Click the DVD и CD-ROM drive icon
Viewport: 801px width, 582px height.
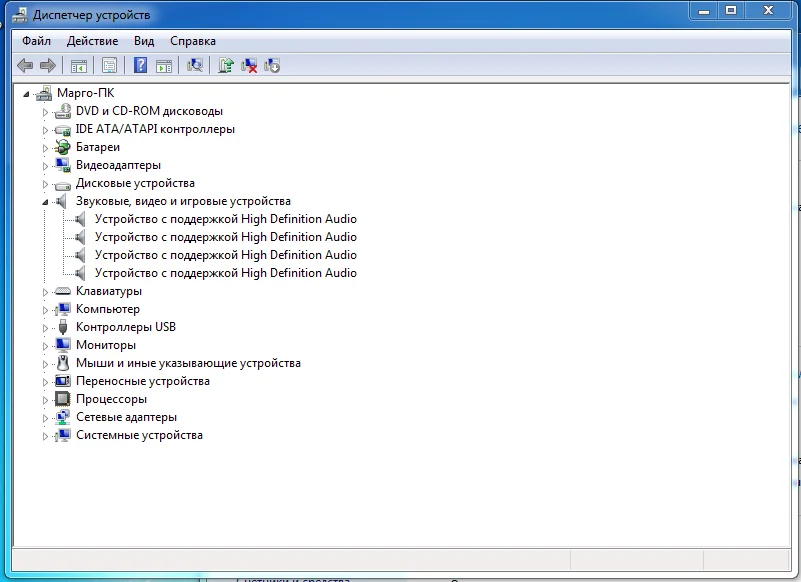tap(63, 111)
